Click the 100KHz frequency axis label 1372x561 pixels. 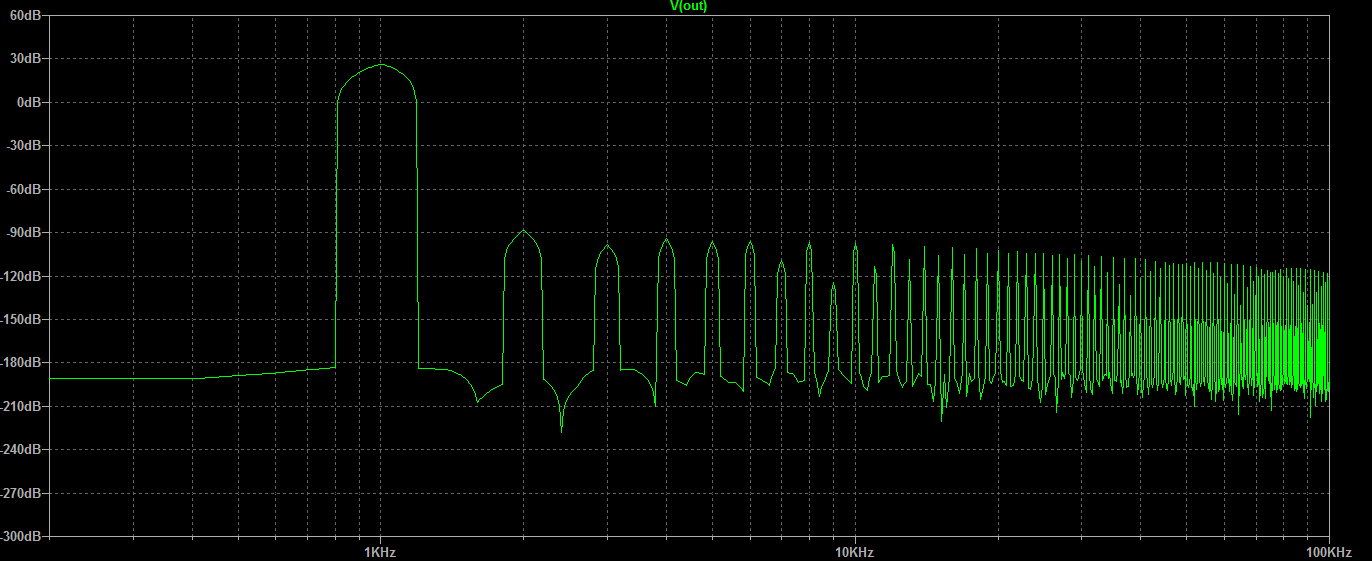(x=1330, y=552)
